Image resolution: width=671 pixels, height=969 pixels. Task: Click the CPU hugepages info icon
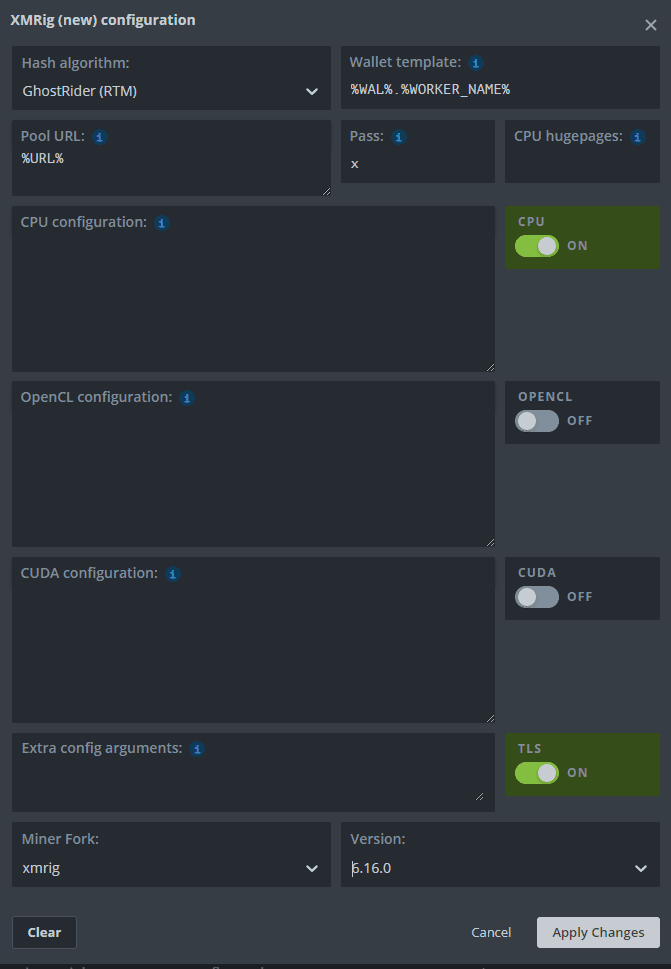pos(638,137)
